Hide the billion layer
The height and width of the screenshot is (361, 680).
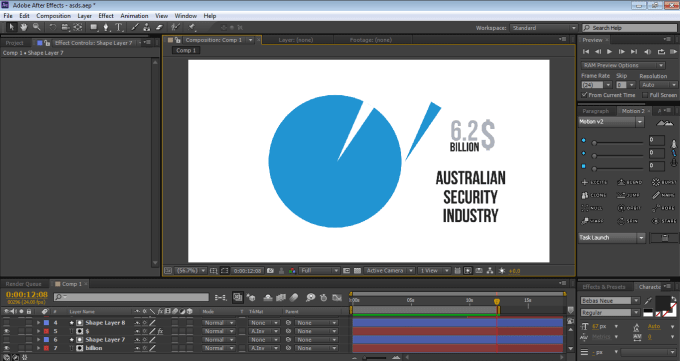click(7, 348)
